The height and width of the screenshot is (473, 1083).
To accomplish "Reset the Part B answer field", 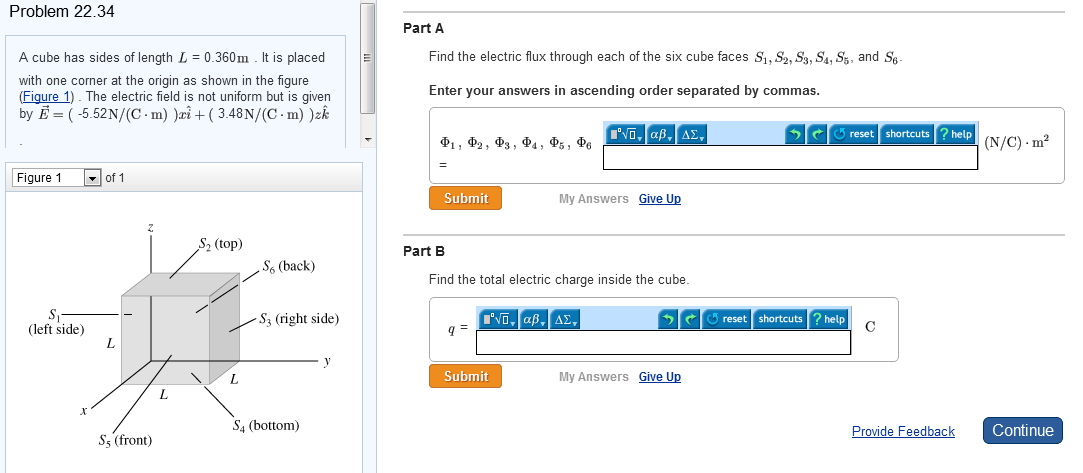I will pyautogui.click(x=727, y=319).
